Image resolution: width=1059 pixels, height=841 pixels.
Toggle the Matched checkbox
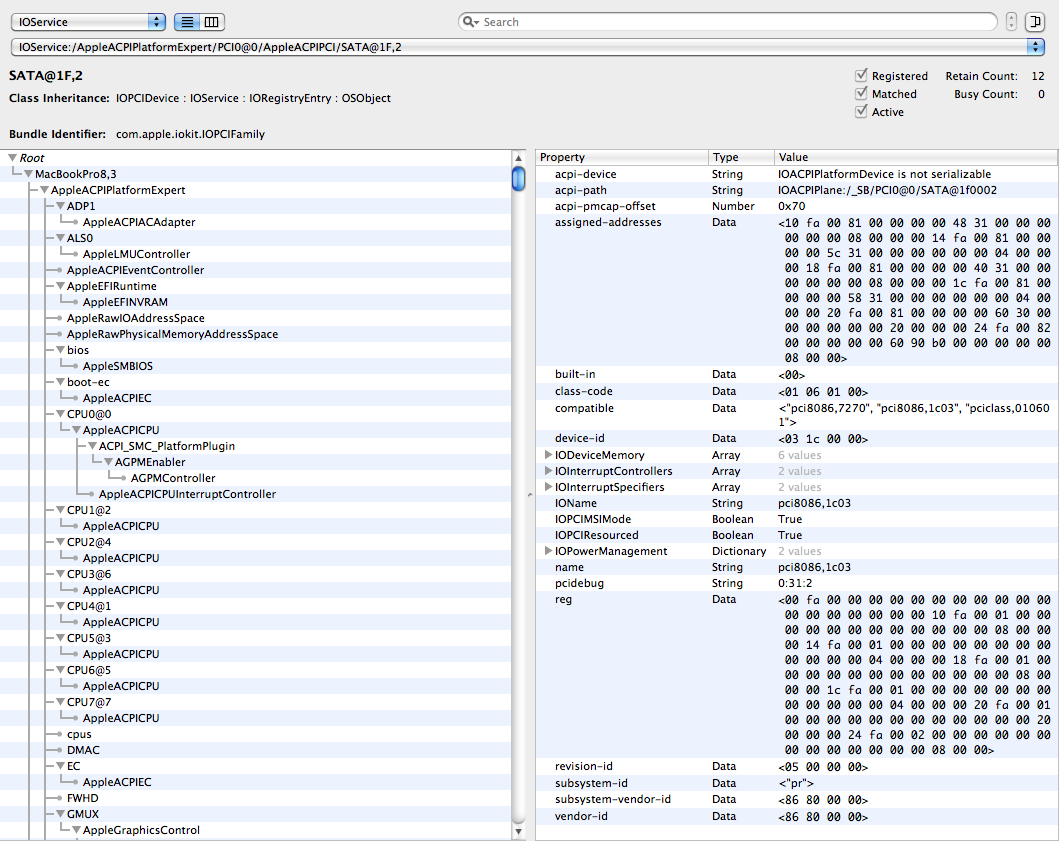(x=861, y=93)
